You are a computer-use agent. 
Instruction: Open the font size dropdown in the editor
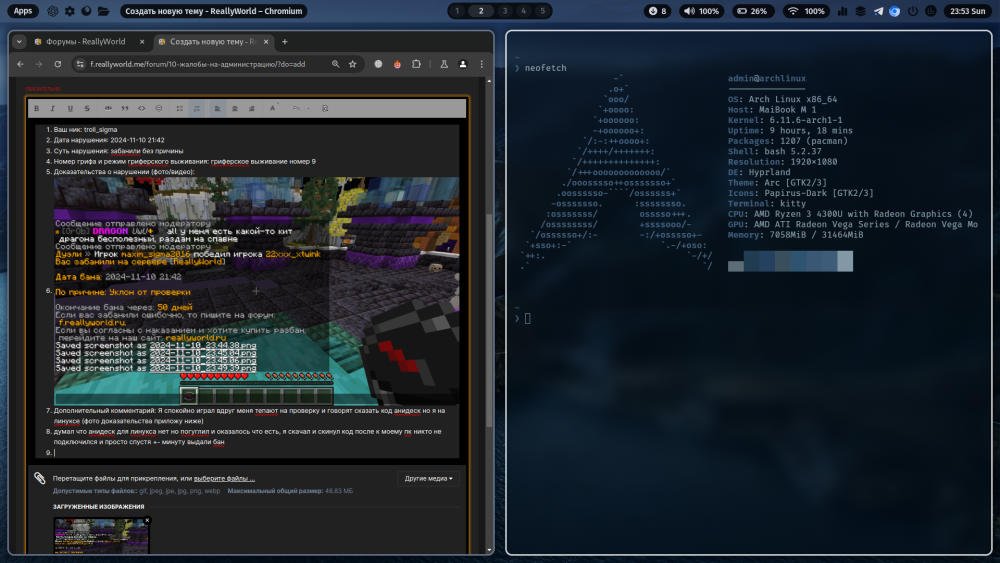click(x=300, y=108)
